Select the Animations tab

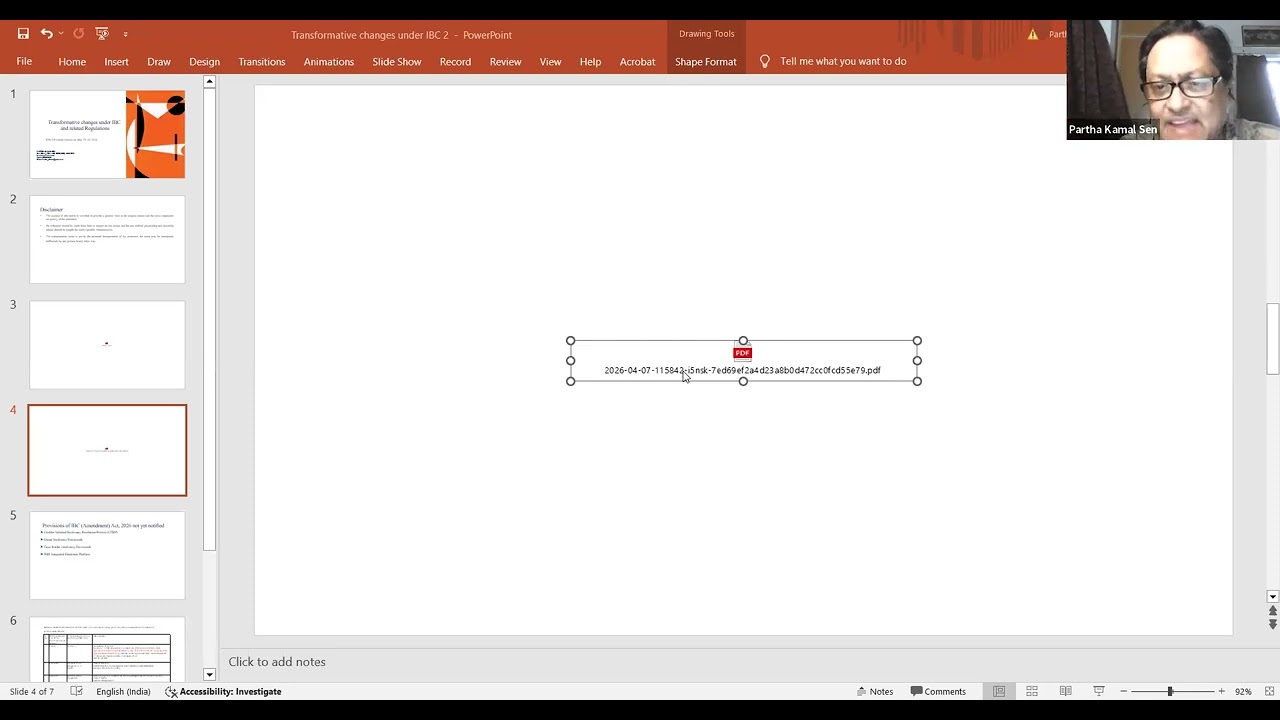pyautogui.click(x=329, y=61)
